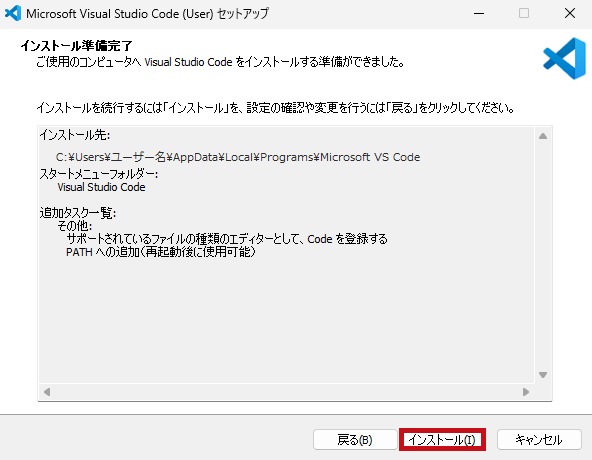Click the horizontal scrollbar track of the summary box
Viewport: 592px width, 460px height.
click(x=286, y=392)
